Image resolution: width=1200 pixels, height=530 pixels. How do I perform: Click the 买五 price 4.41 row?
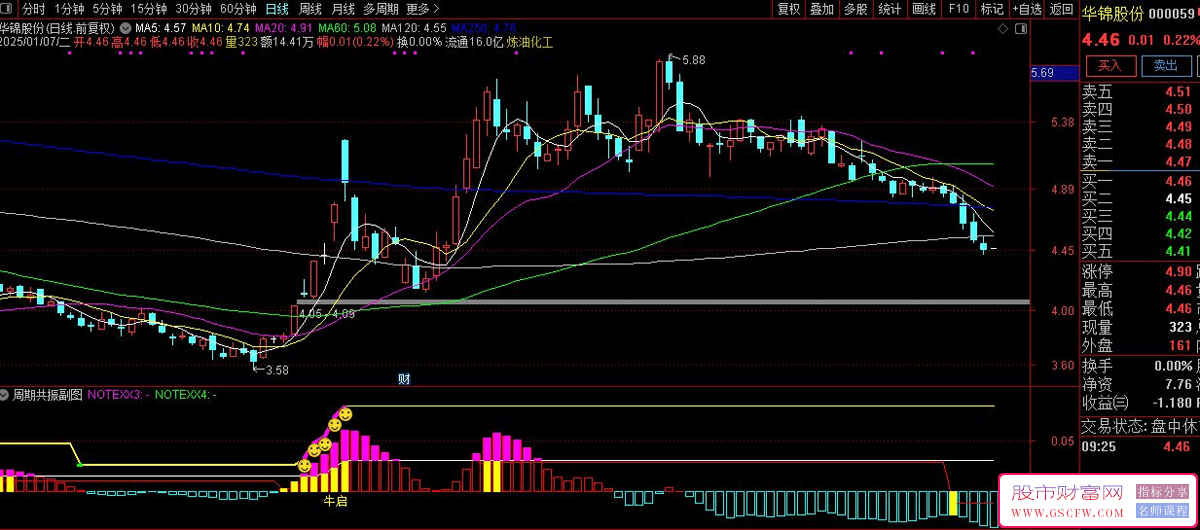1140,251
